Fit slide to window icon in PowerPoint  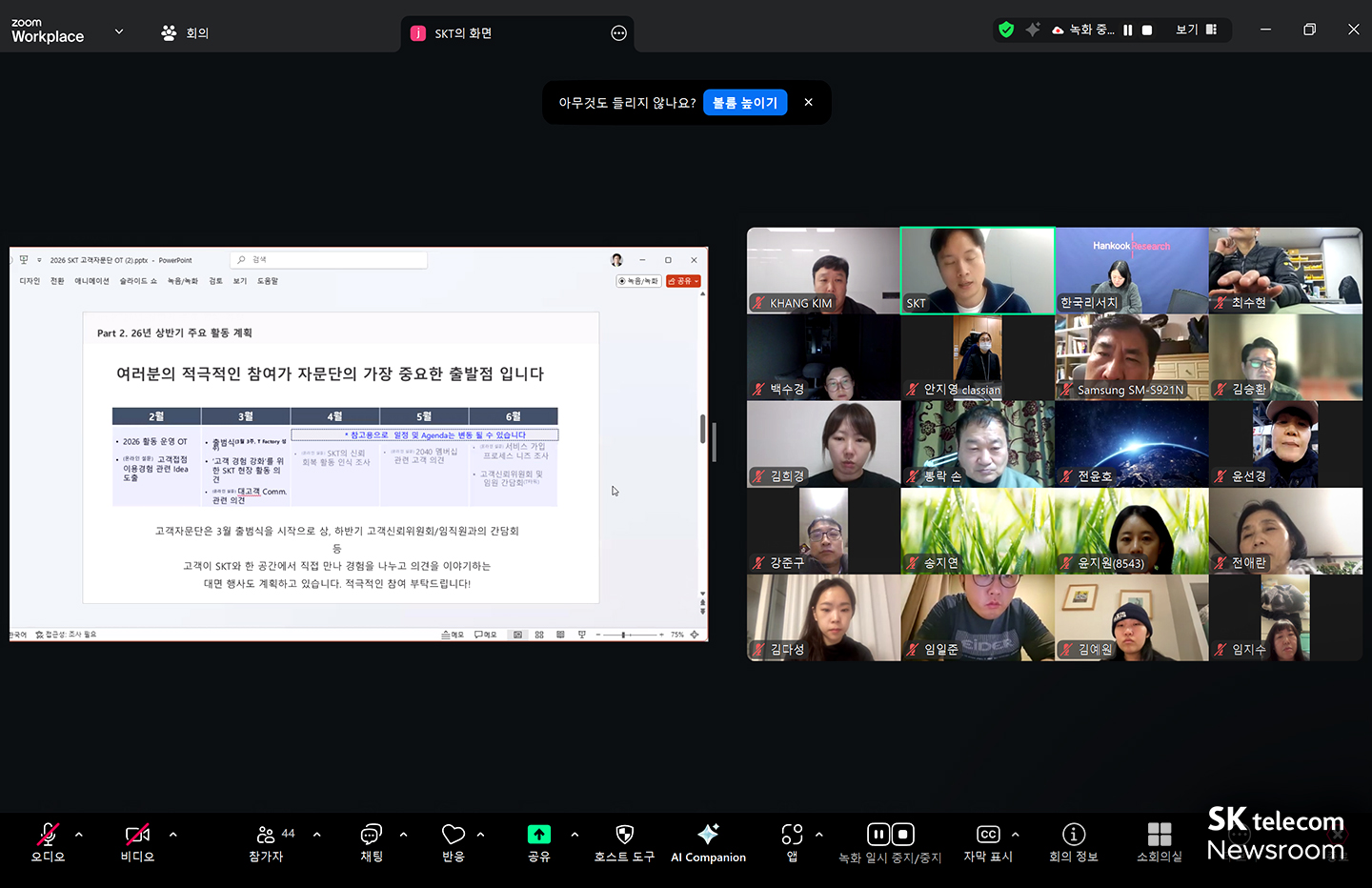[x=695, y=635]
